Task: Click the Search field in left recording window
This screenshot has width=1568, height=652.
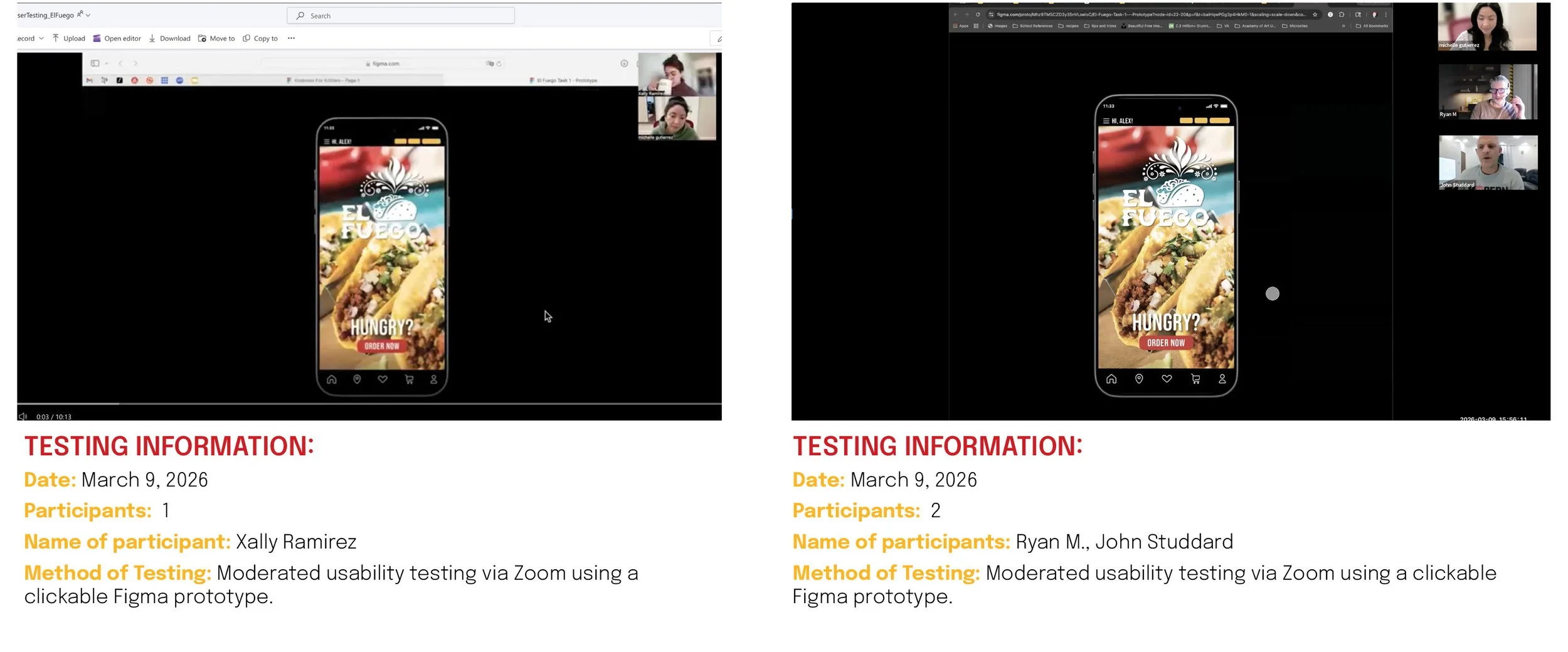Action: tap(400, 16)
